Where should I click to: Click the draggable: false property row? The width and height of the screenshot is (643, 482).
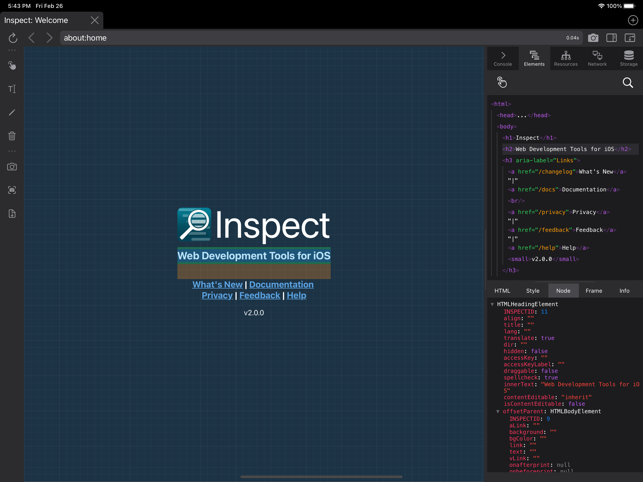pos(531,371)
